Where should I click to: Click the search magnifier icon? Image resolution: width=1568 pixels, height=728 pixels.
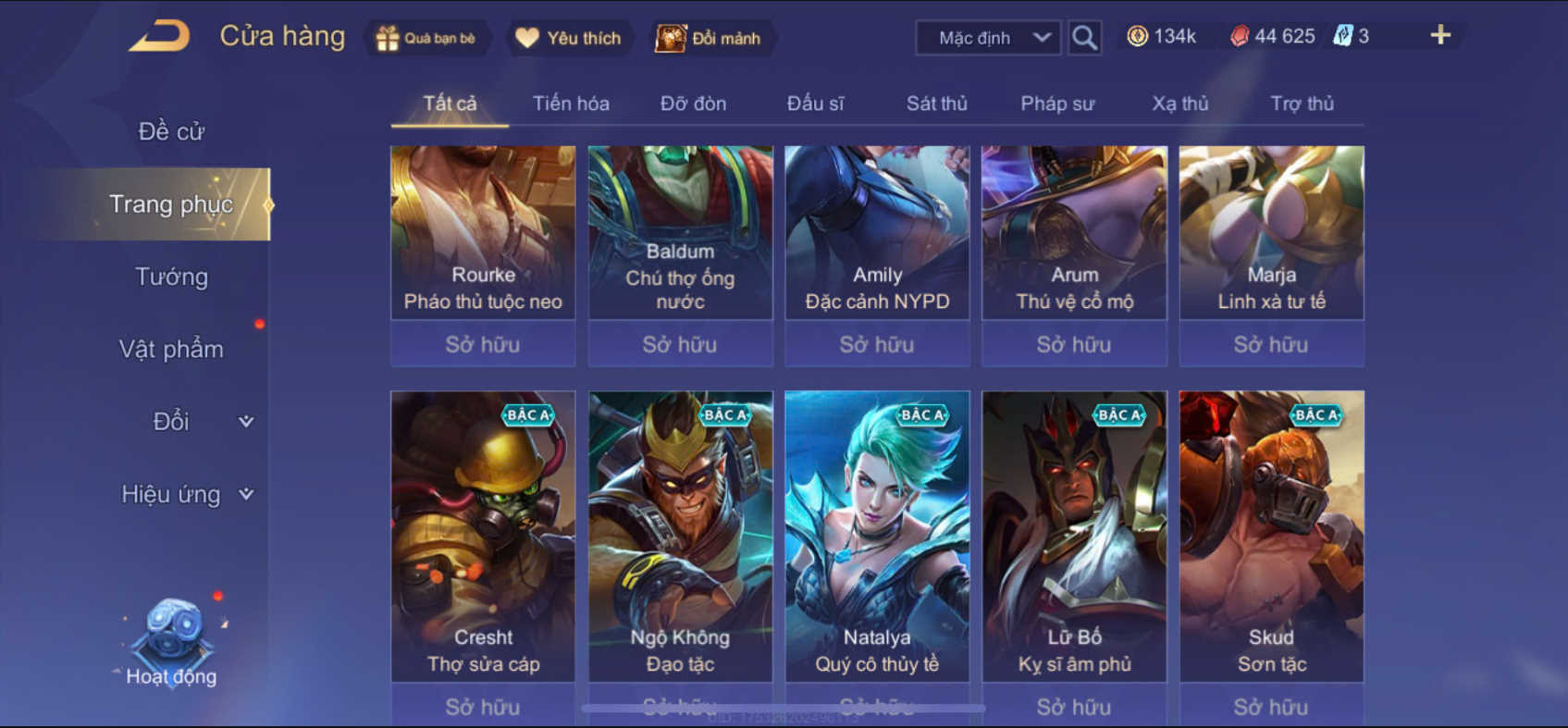pyautogui.click(x=1084, y=38)
